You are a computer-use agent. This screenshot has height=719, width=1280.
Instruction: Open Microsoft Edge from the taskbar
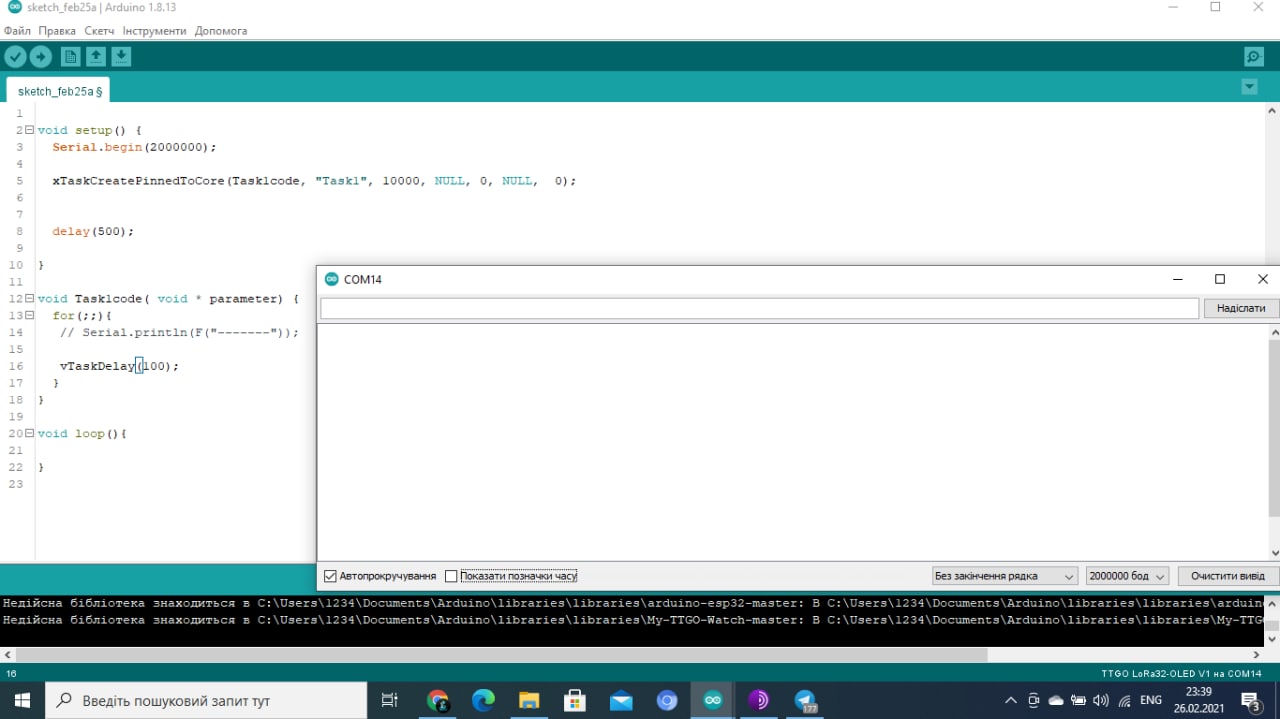point(483,700)
